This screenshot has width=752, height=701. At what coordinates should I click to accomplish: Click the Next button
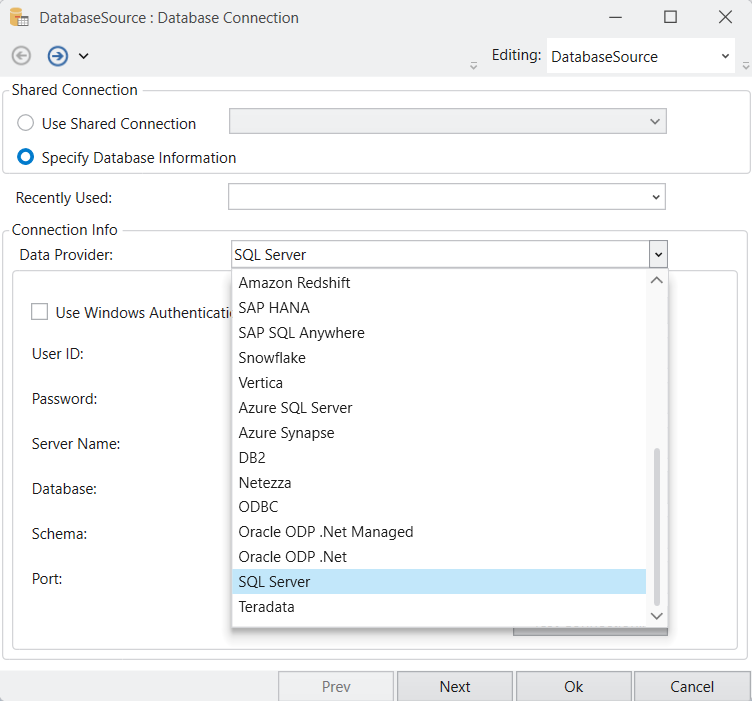455,686
